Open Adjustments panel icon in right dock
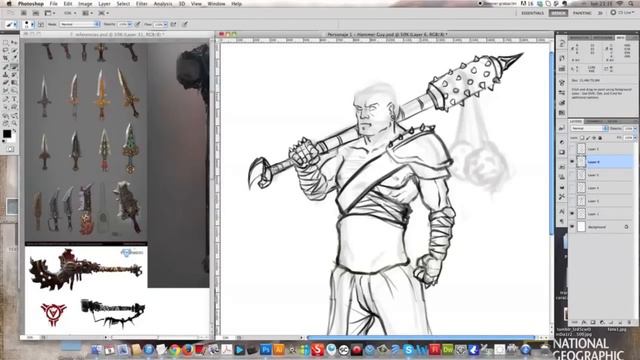Viewport: 640px width, 360px height. pos(562,142)
